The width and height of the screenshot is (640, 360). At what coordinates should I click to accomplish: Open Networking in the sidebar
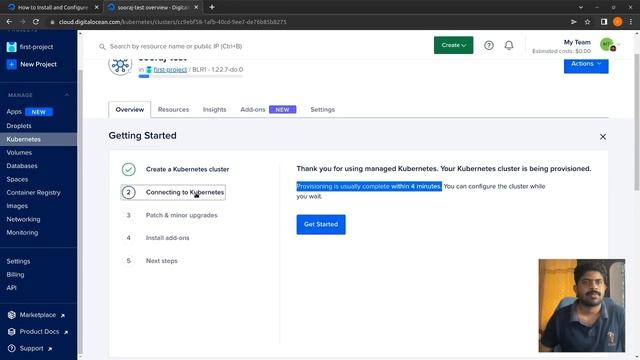coord(23,220)
